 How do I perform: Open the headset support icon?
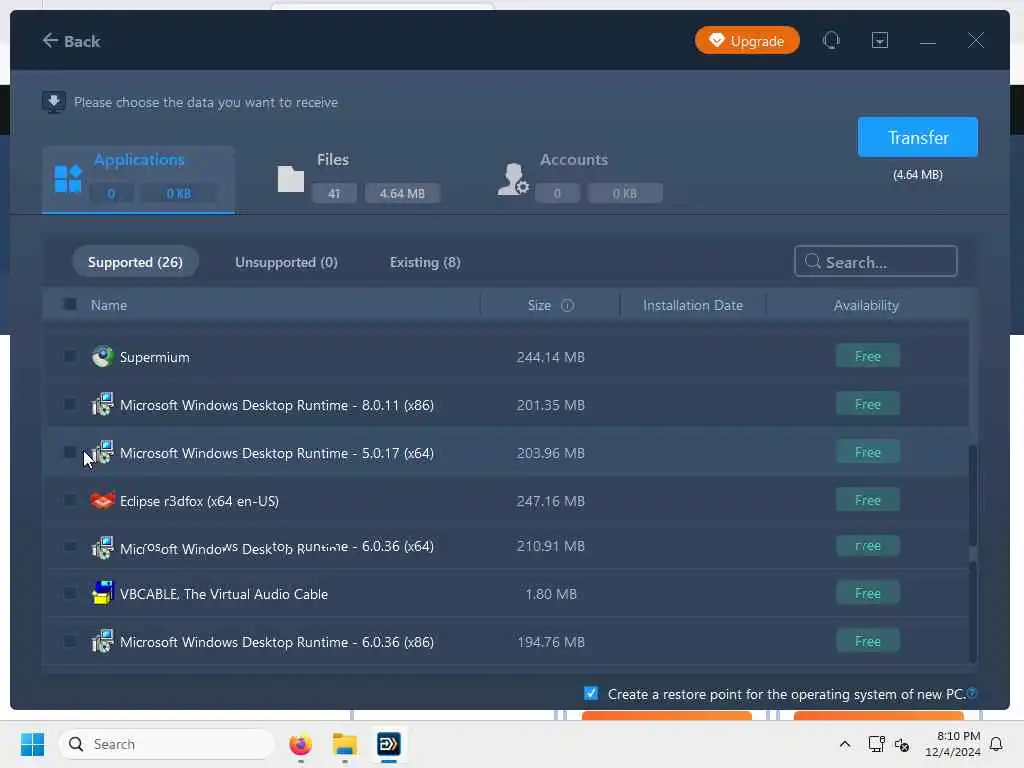[831, 40]
